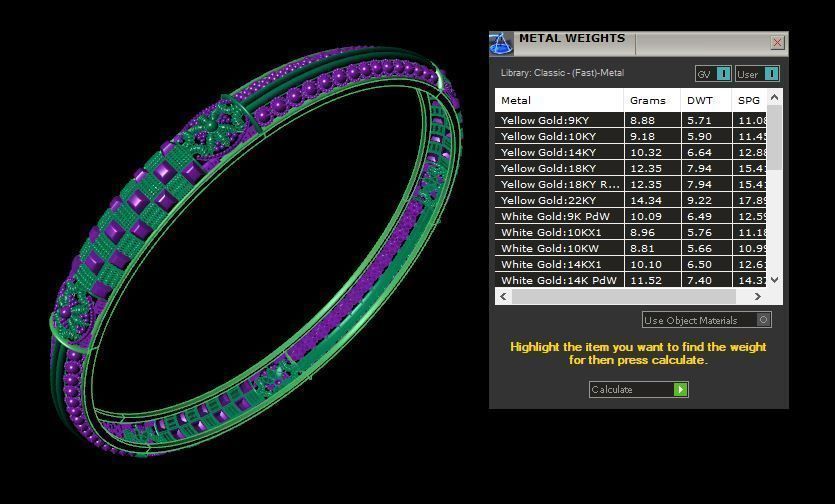Select the White Gold:14KX1 row
Viewport: 835px width, 504px height.
631,264
